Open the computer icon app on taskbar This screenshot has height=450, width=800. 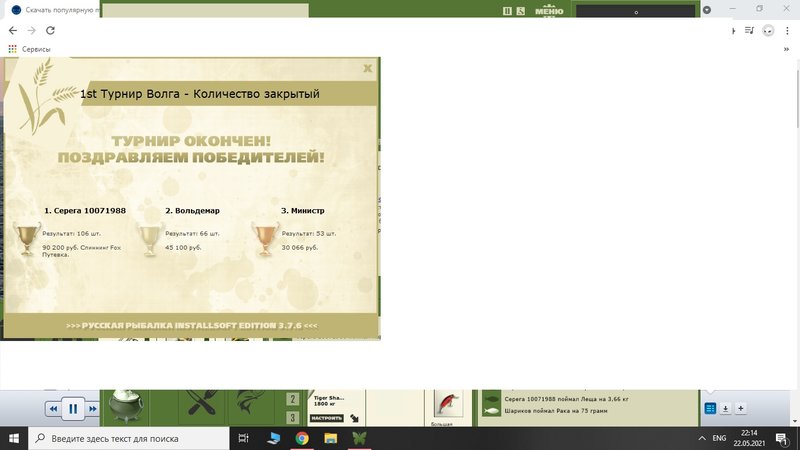273,438
